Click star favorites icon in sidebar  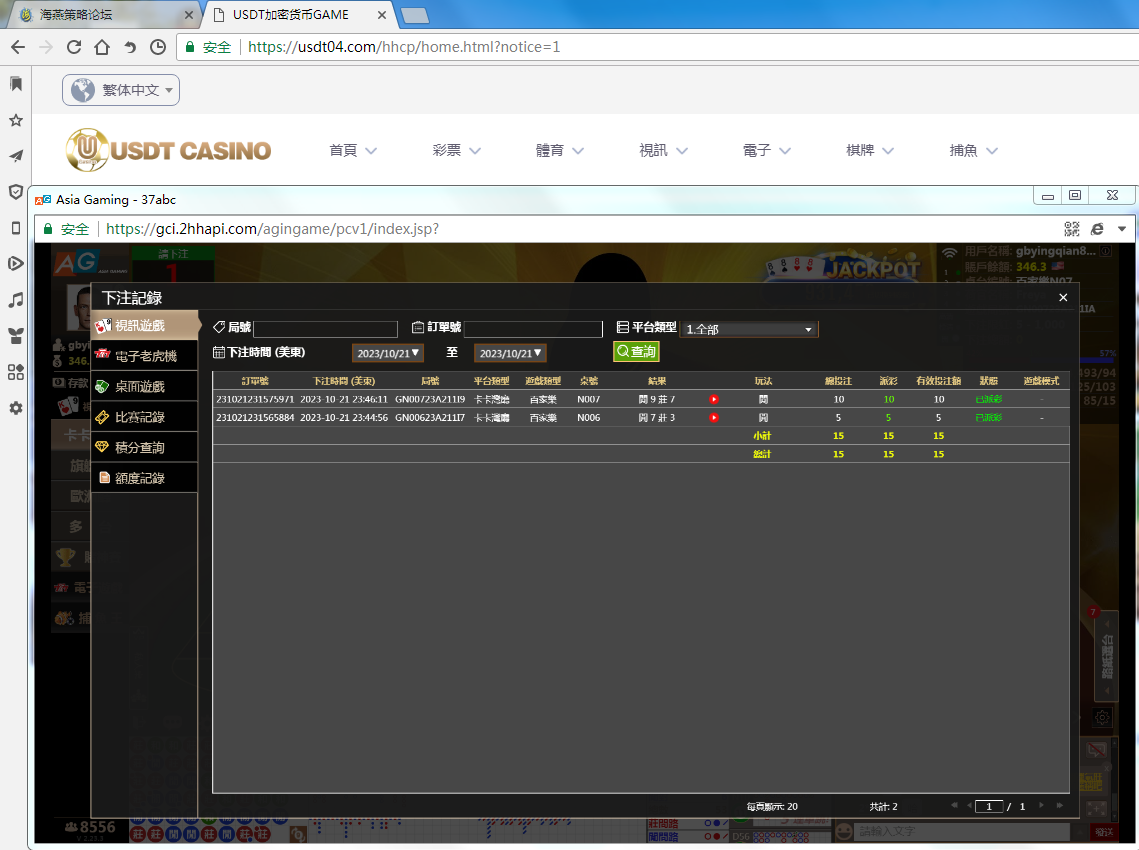click(16, 120)
